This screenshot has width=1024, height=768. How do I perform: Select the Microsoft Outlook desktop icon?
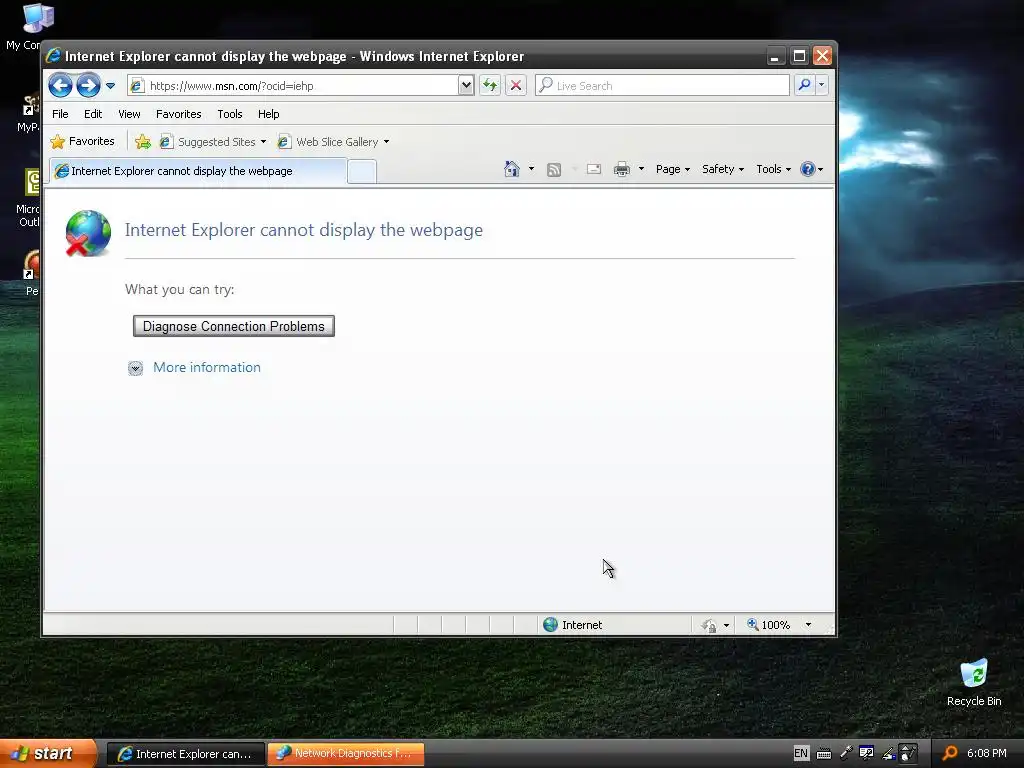[x=28, y=198]
